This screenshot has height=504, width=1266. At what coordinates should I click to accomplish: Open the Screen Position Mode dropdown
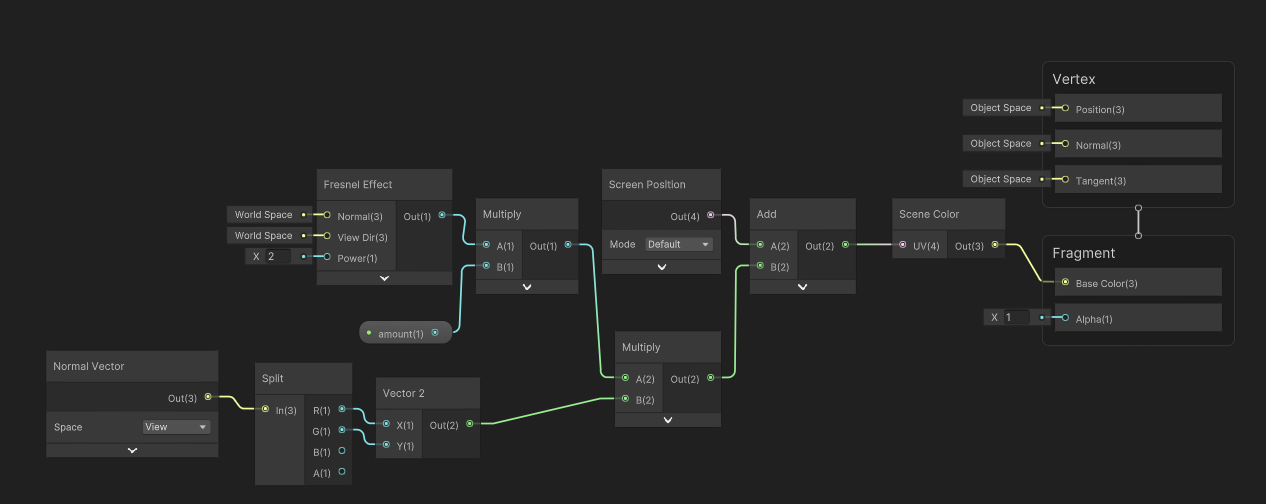(x=679, y=244)
